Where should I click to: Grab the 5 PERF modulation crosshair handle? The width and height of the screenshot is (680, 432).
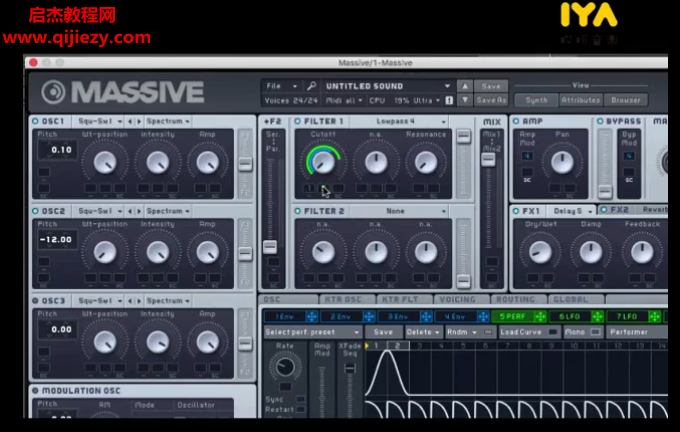point(540,317)
